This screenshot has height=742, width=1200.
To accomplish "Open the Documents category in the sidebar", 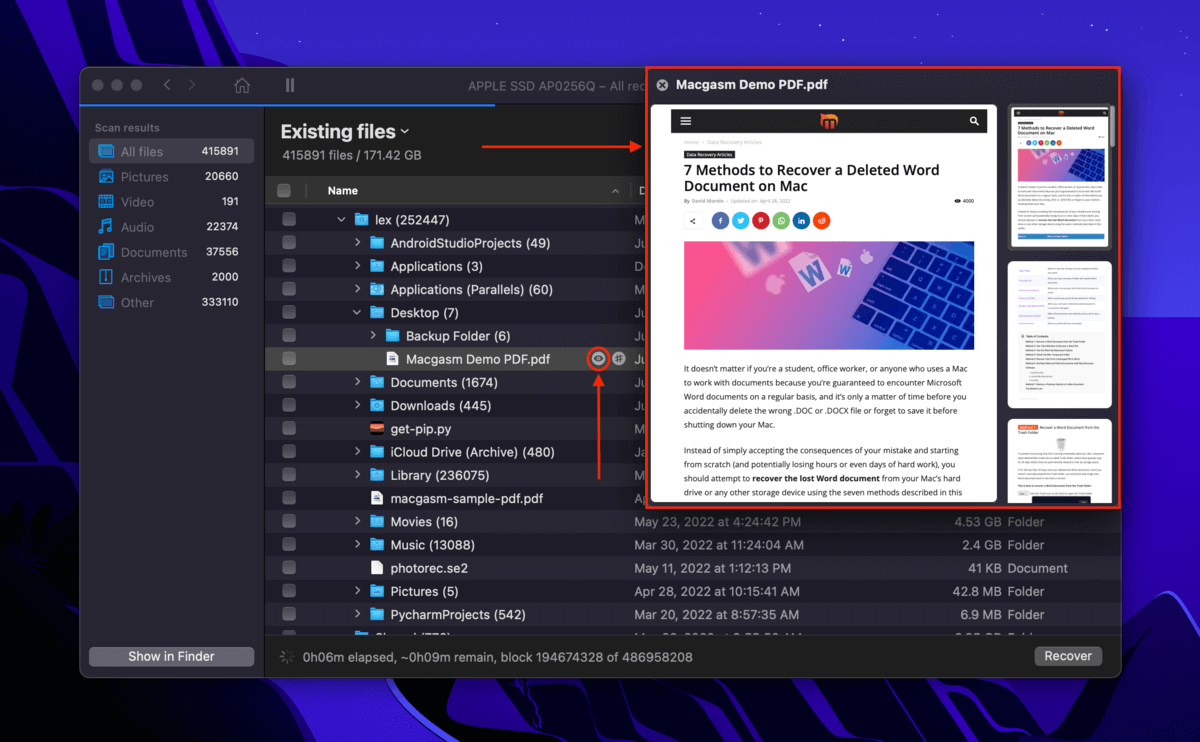I will [x=171, y=253].
